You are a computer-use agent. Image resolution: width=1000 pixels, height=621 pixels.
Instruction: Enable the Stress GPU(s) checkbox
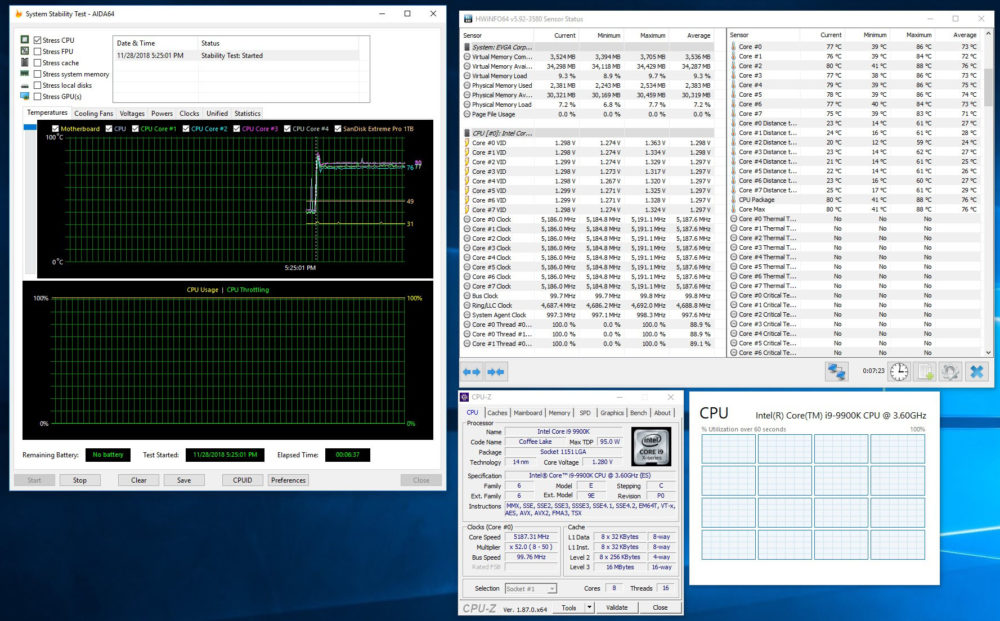tap(38, 96)
